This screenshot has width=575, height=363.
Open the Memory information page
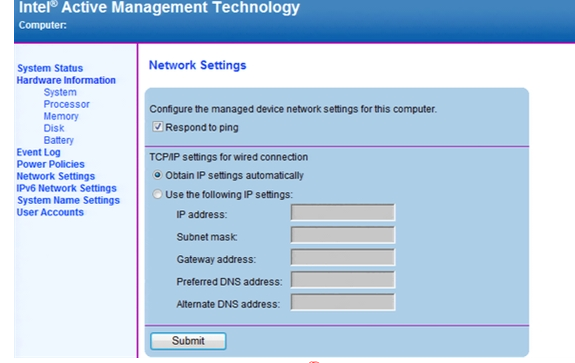[x=61, y=116]
